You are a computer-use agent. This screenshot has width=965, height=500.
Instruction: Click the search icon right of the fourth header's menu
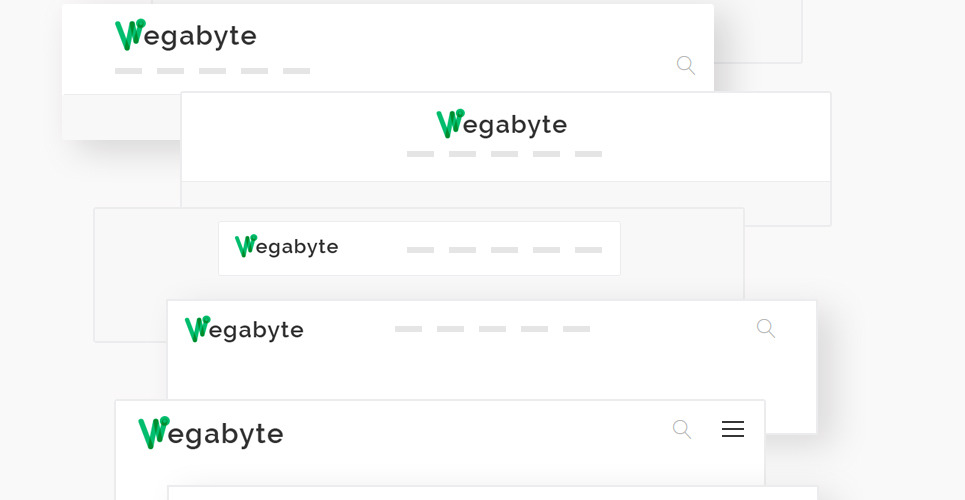tap(766, 328)
